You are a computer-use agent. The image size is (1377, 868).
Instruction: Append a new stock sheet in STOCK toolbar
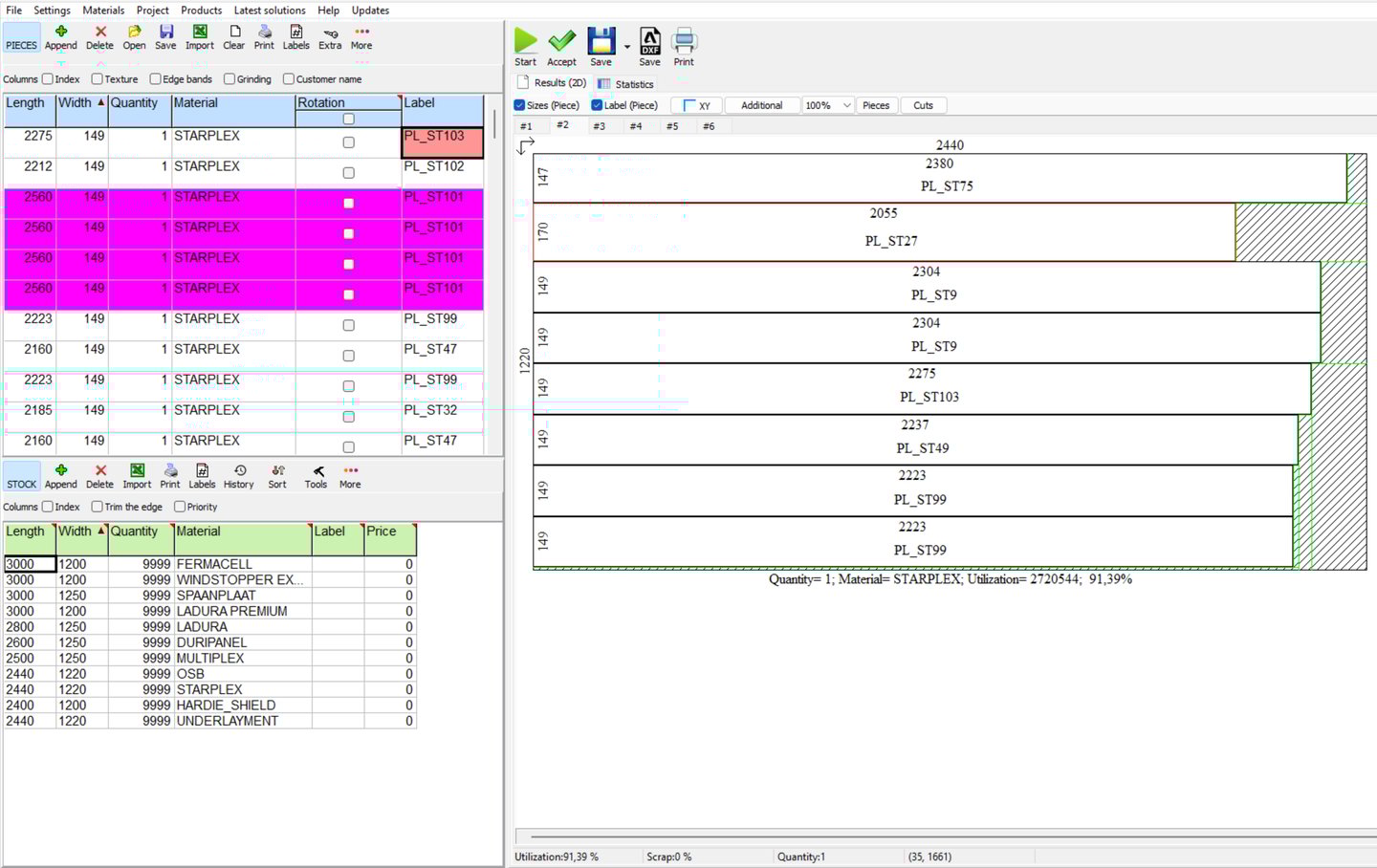point(60,476)
